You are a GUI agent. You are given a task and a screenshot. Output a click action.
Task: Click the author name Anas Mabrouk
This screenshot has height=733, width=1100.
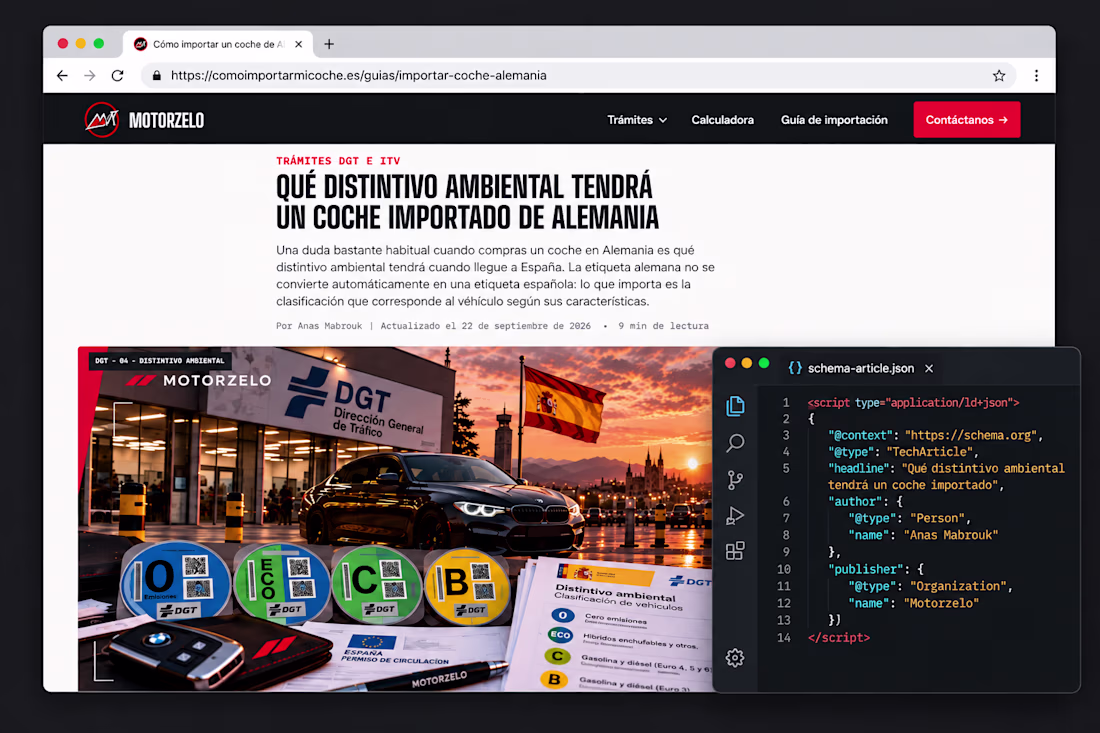coord(330,326)
